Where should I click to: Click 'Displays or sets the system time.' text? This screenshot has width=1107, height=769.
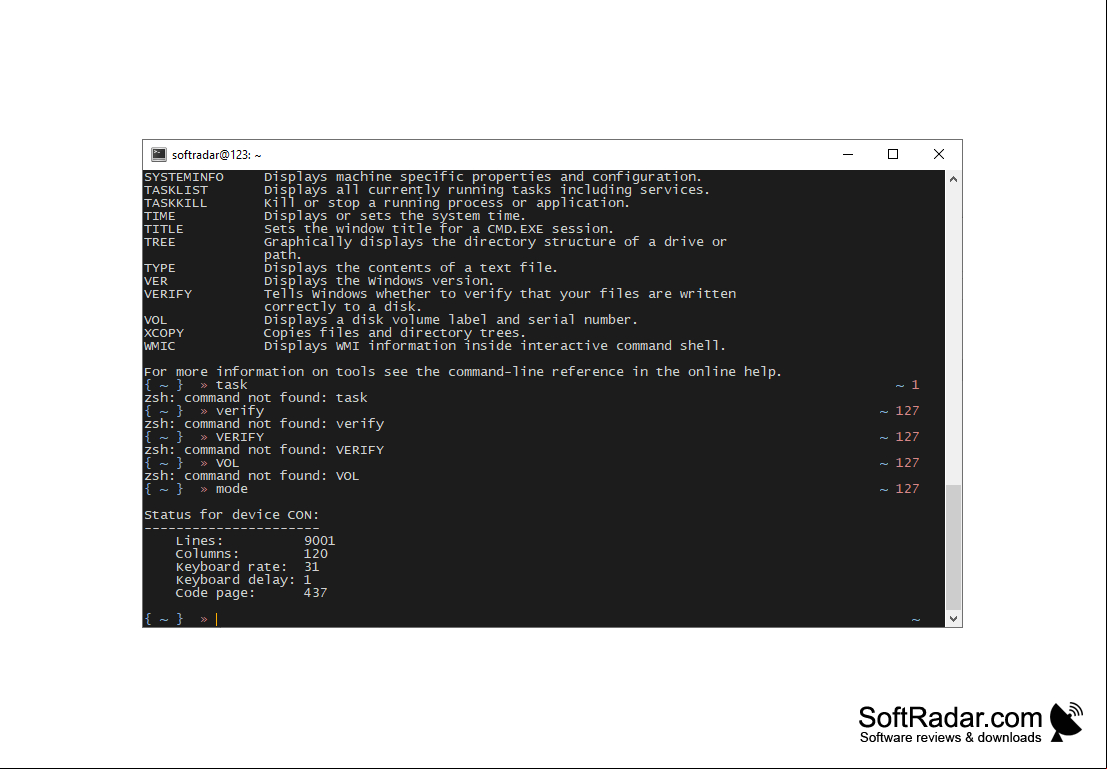(395, 216)
